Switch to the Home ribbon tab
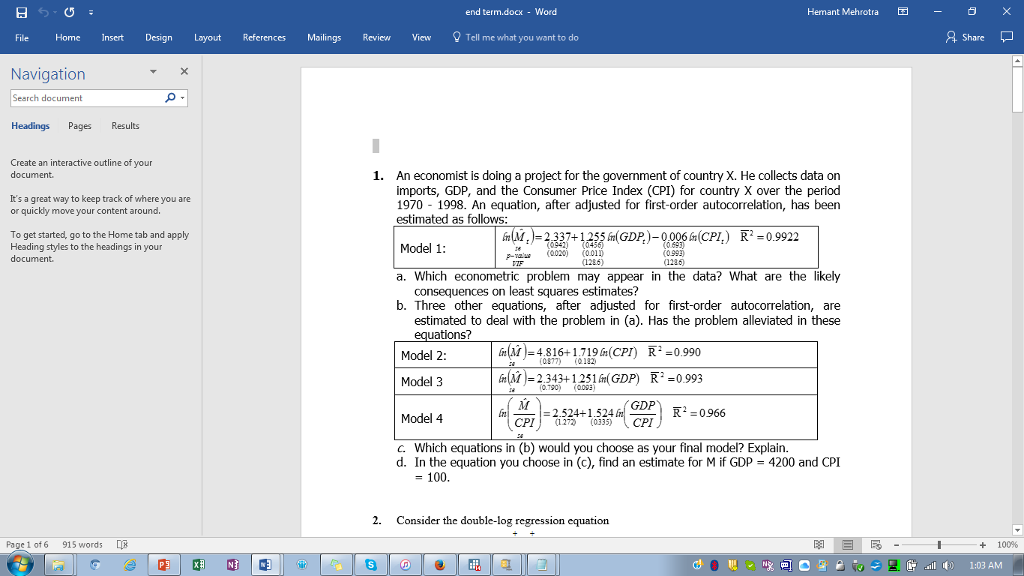This screenshot has height=576, width=1024. [68, 38]
